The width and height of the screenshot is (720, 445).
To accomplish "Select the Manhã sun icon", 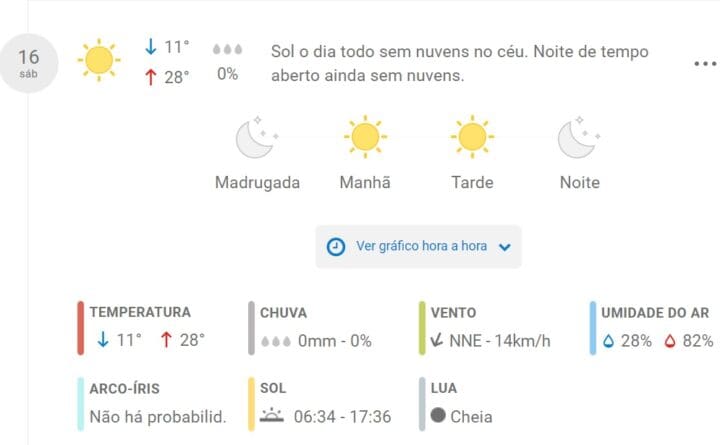I will coord(365,137).
